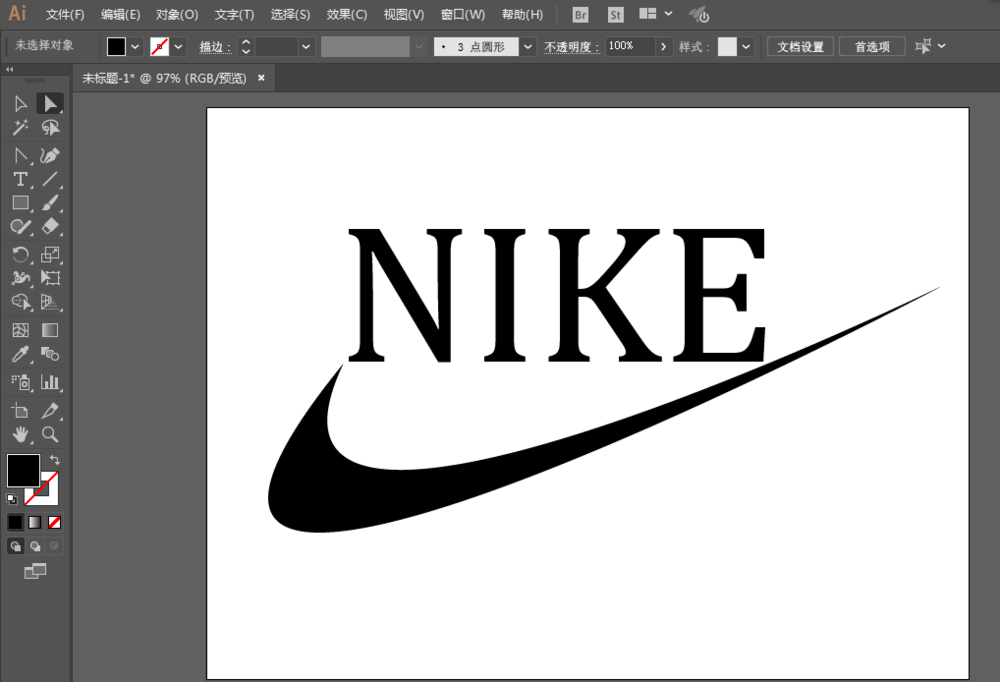The width and height of the screenshot is (1000, 682).
Task: Open Adobe Bridge via Br icon
Action: tap(580, 15)
